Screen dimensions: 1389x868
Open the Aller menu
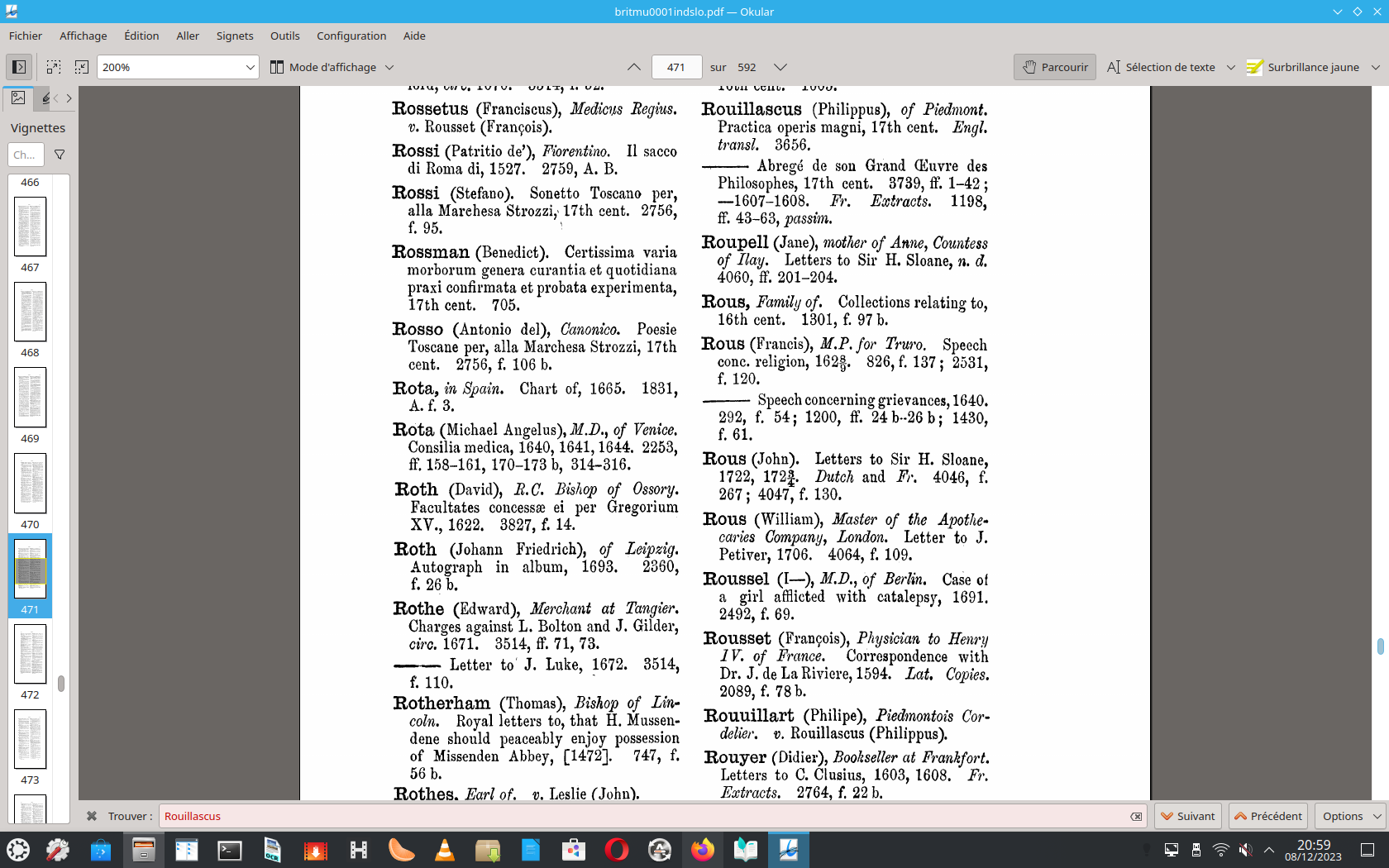[188, 36]
